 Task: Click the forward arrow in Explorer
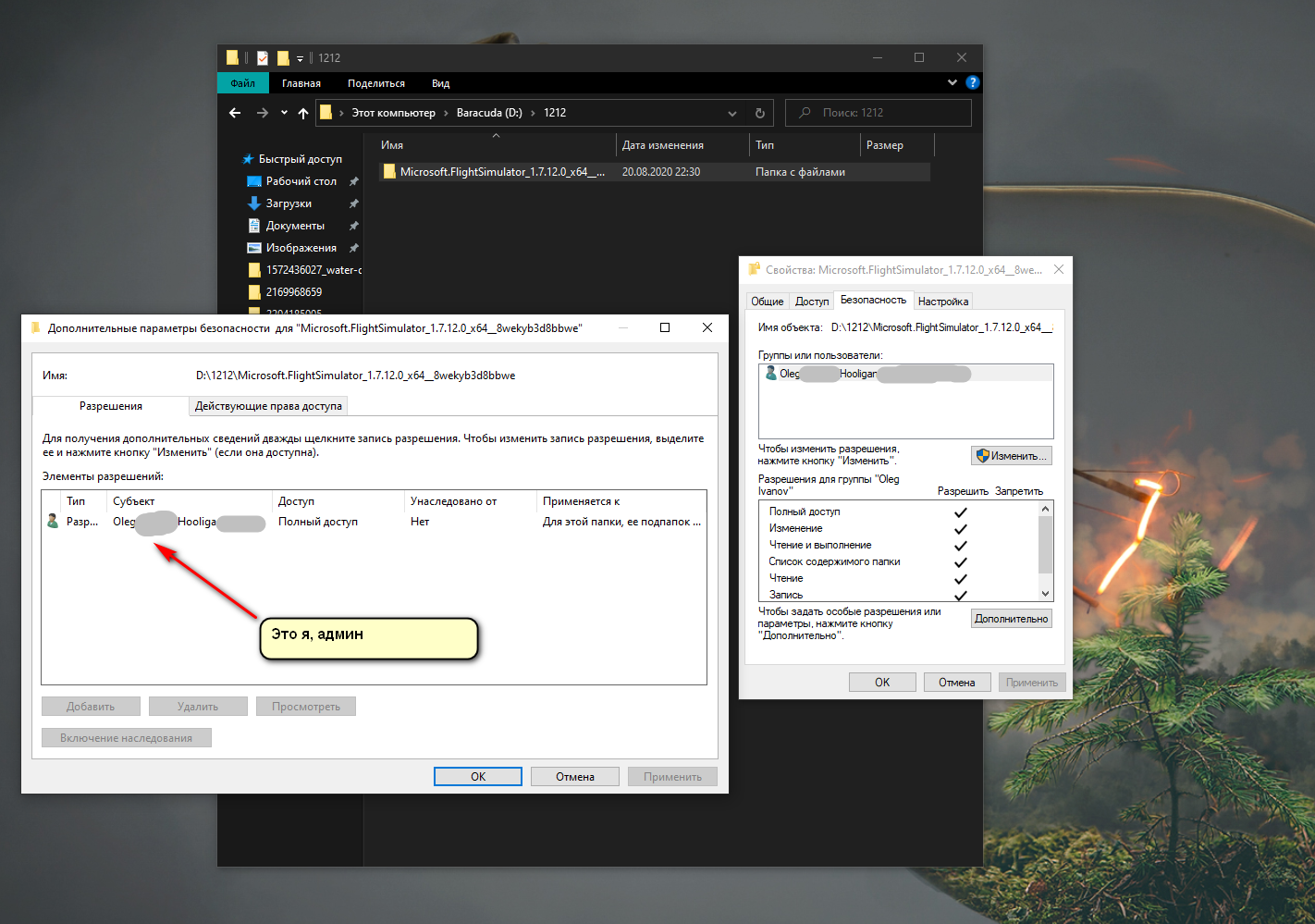pos(263,113)
